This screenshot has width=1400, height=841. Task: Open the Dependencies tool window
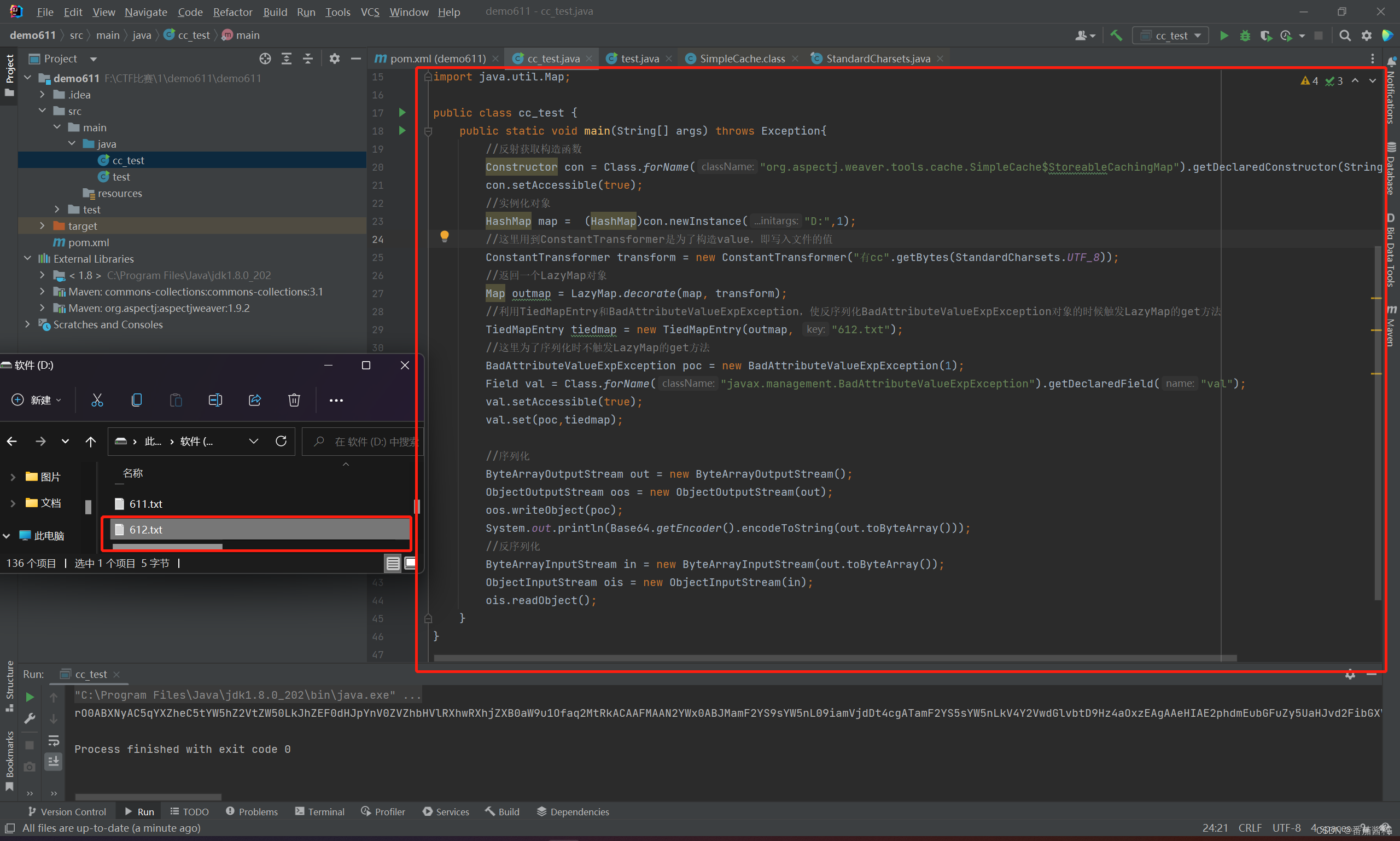click(573, 811)
